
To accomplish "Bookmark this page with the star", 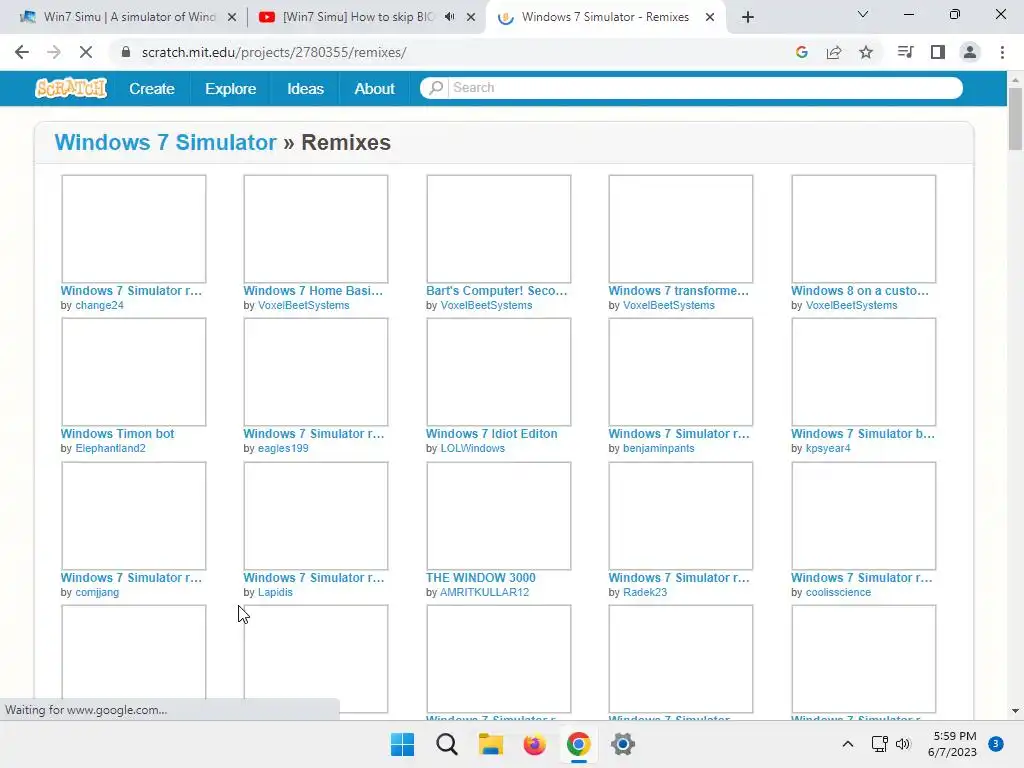I will pyautogui.click(x=866, y=52).
